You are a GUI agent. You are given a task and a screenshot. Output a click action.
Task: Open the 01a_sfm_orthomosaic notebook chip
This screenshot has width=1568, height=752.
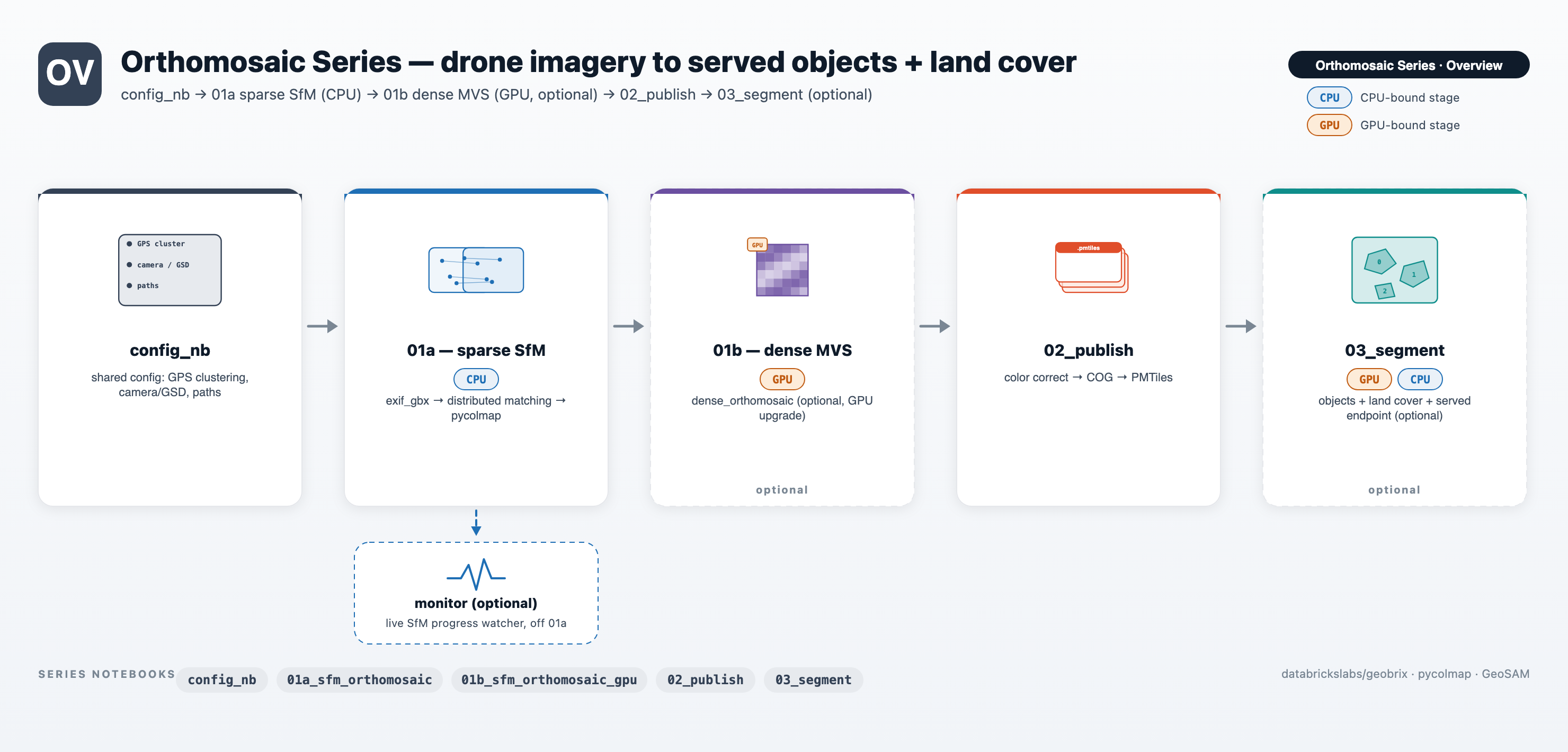[x=359, y=679]
